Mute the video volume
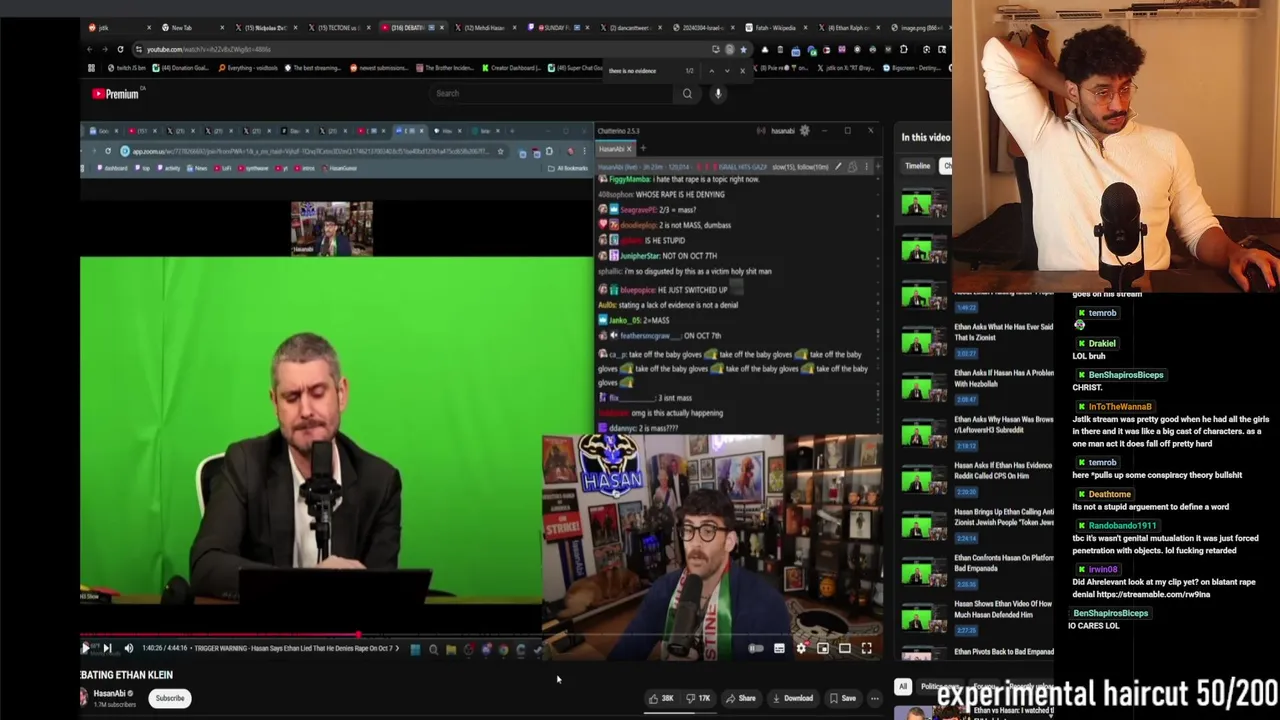Screen dimensions: 1280x720 [x=128, y=648]
